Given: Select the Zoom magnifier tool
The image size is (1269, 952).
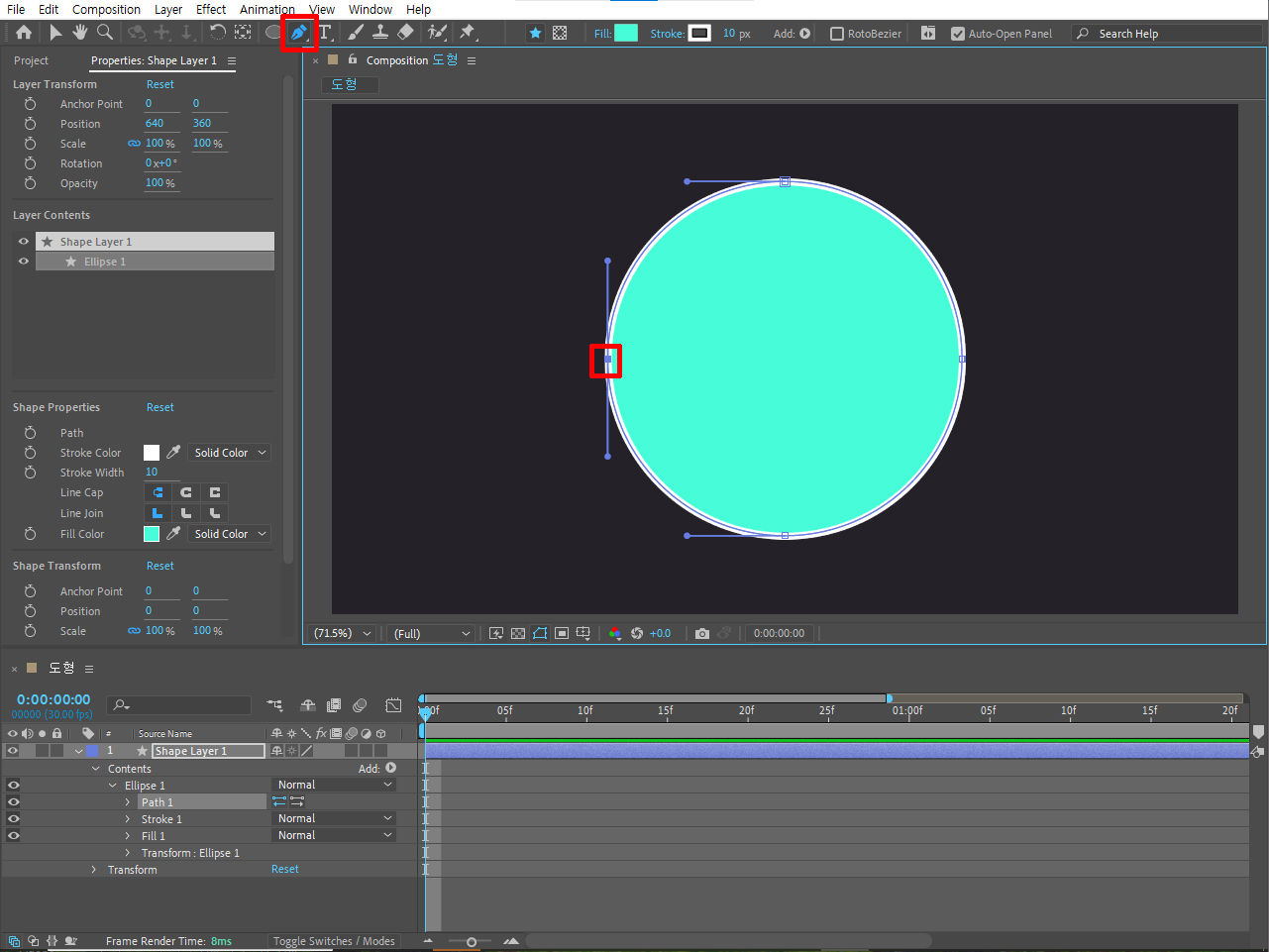Looking at the screenshot, I should coord(105,33).
